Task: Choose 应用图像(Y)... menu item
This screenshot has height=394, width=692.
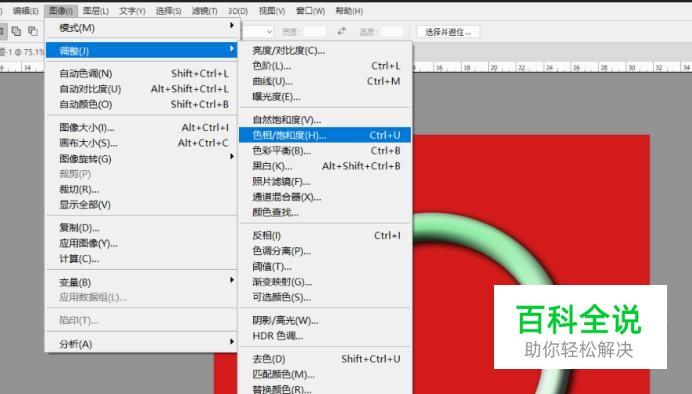Action: 141,243
